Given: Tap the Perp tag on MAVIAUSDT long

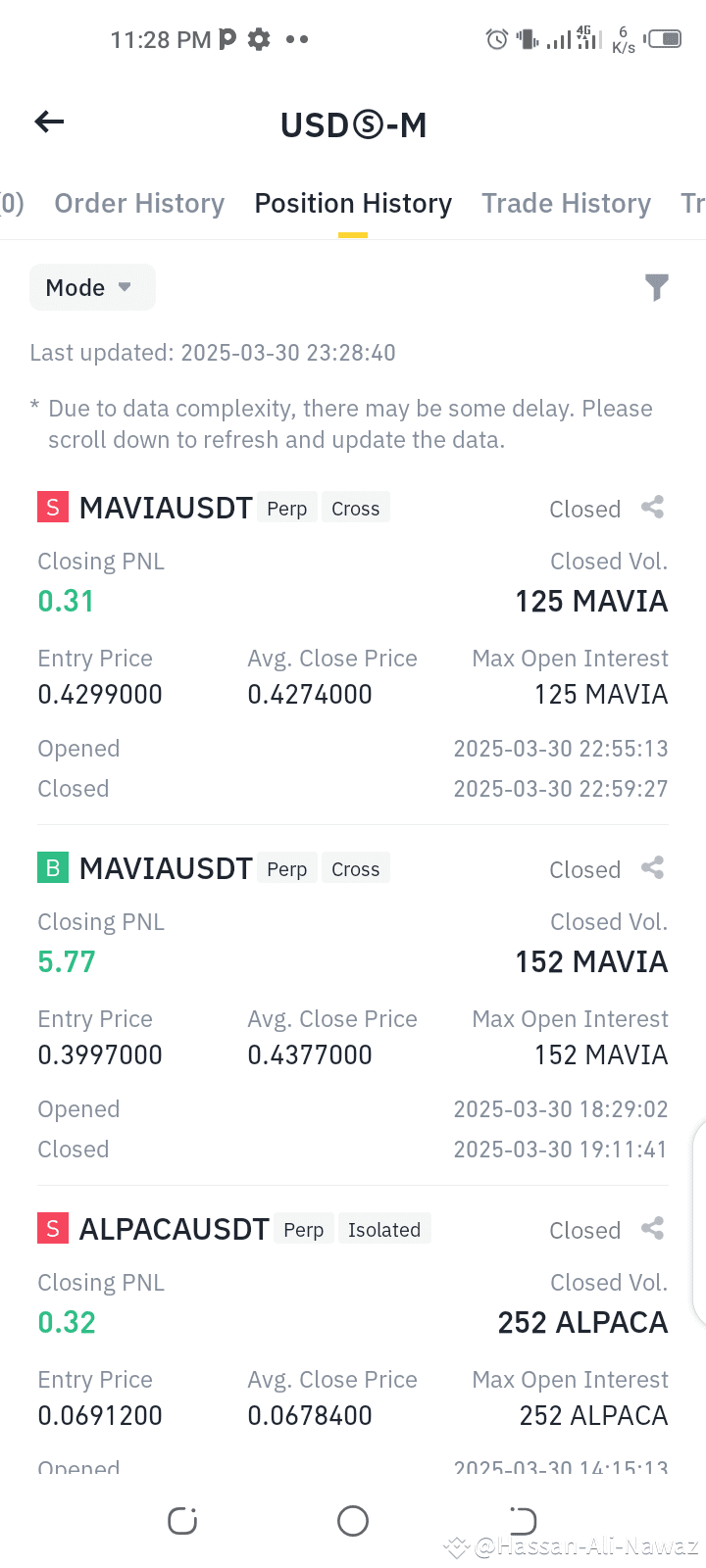Looking at the screenshot, I should [x=287, y=868].
